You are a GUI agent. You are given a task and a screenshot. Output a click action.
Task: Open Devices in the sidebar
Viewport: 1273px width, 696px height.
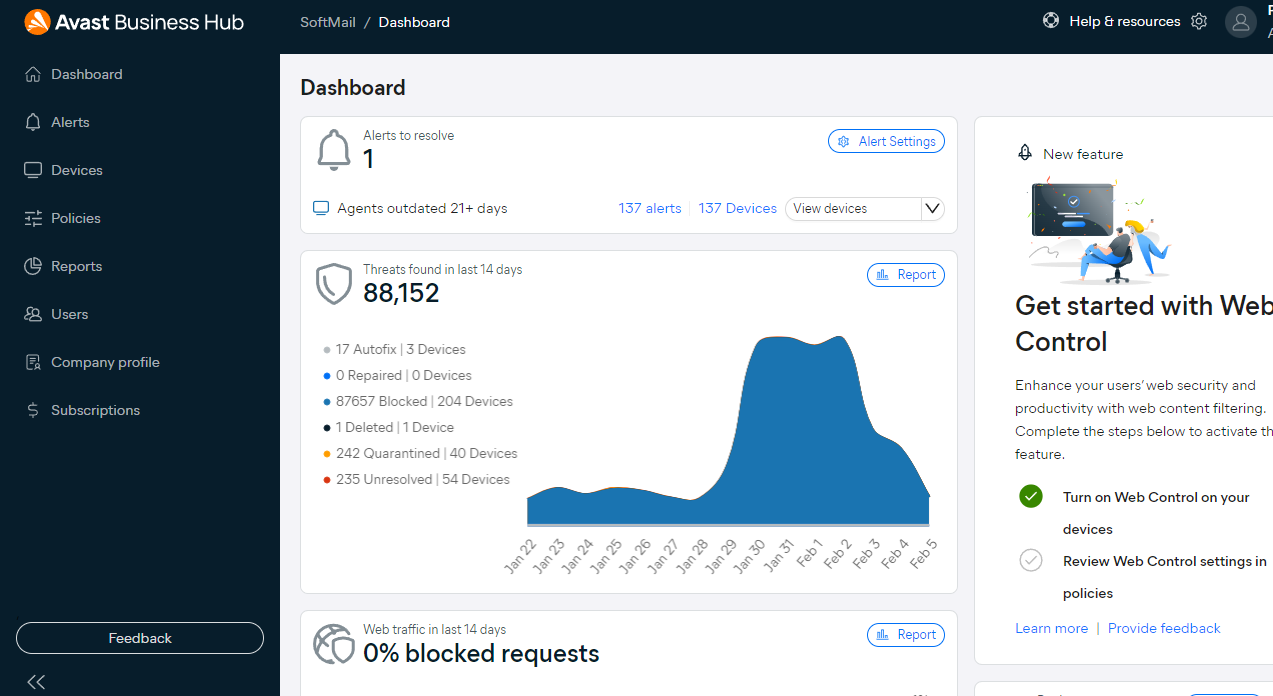click(77, 170)
